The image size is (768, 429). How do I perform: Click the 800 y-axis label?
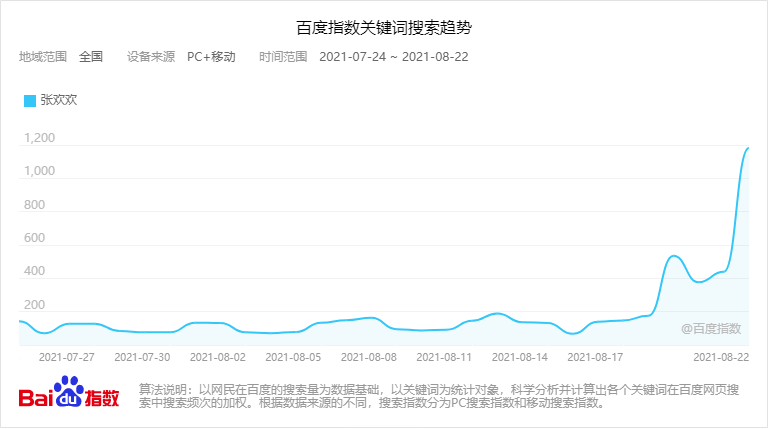pos(34,205)
